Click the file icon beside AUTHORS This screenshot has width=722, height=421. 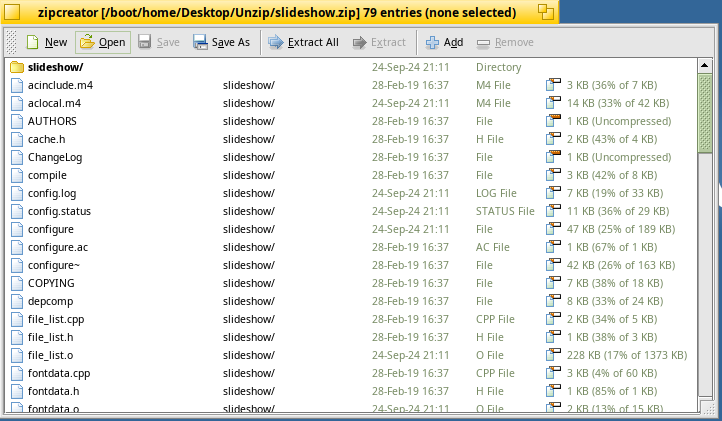point(17,121)
